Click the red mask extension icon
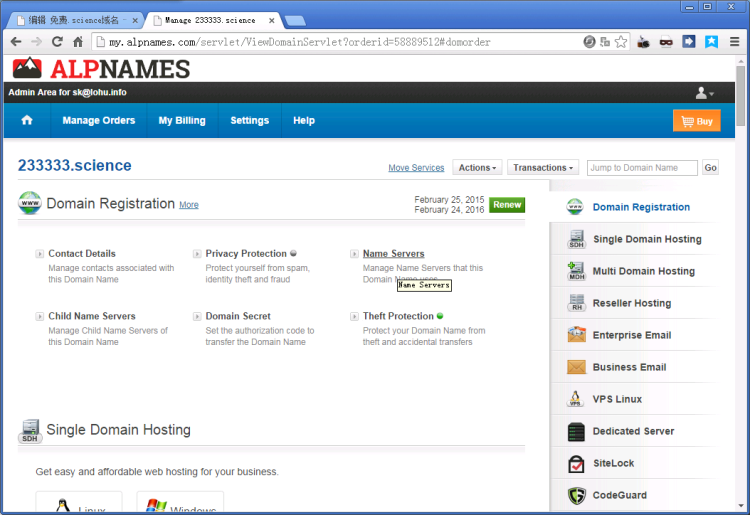Image resolution: width=750 pixels, height=515 pixels. 666,42
